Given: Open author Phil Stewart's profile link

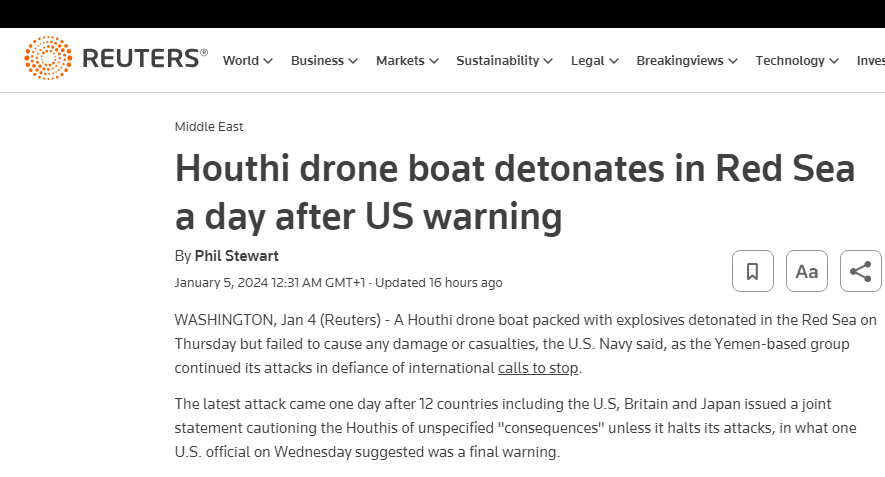Looking at the screenshot, I should (236, 256).
